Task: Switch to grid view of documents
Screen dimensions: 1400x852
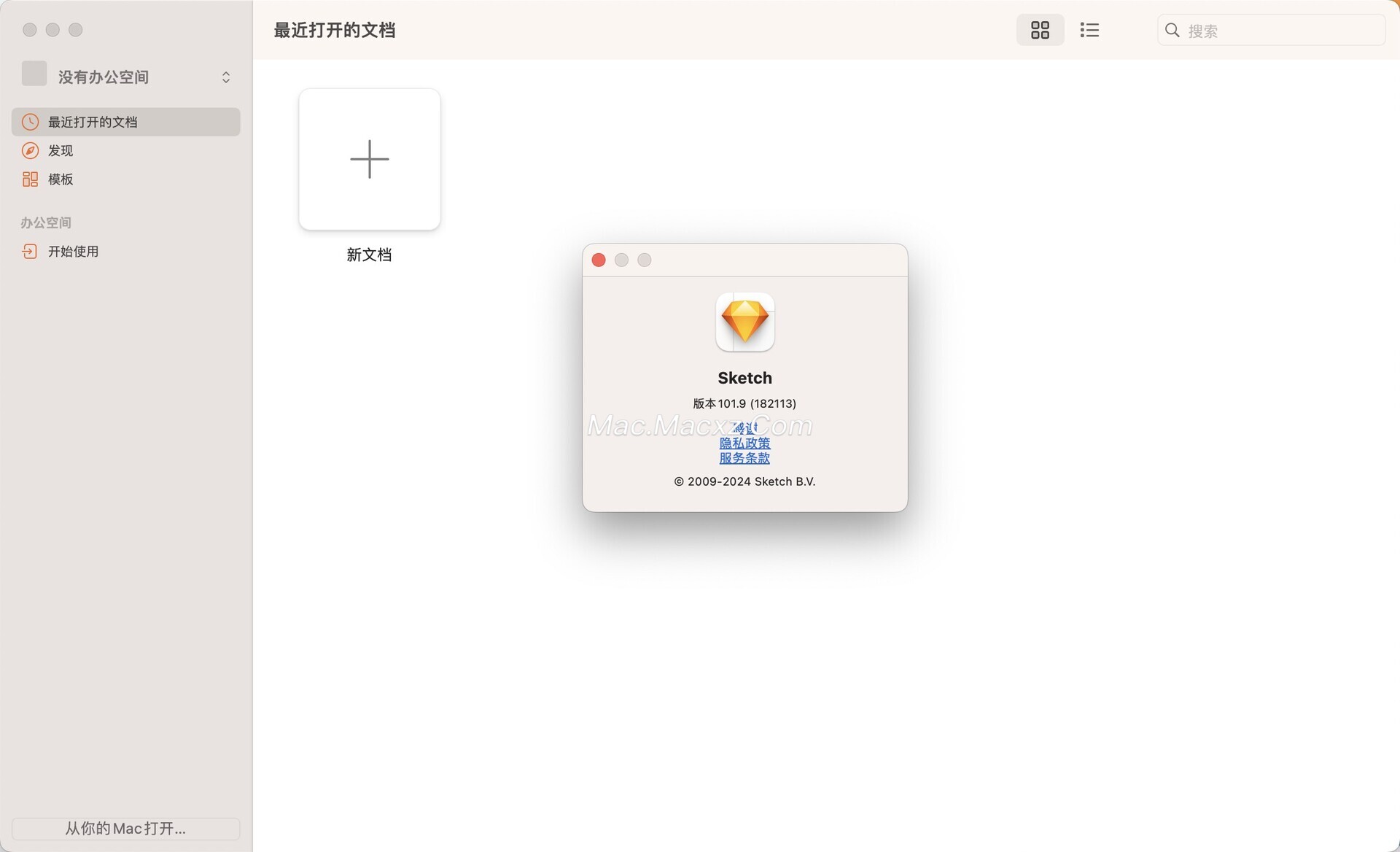Action: (x=1040, y=30)
